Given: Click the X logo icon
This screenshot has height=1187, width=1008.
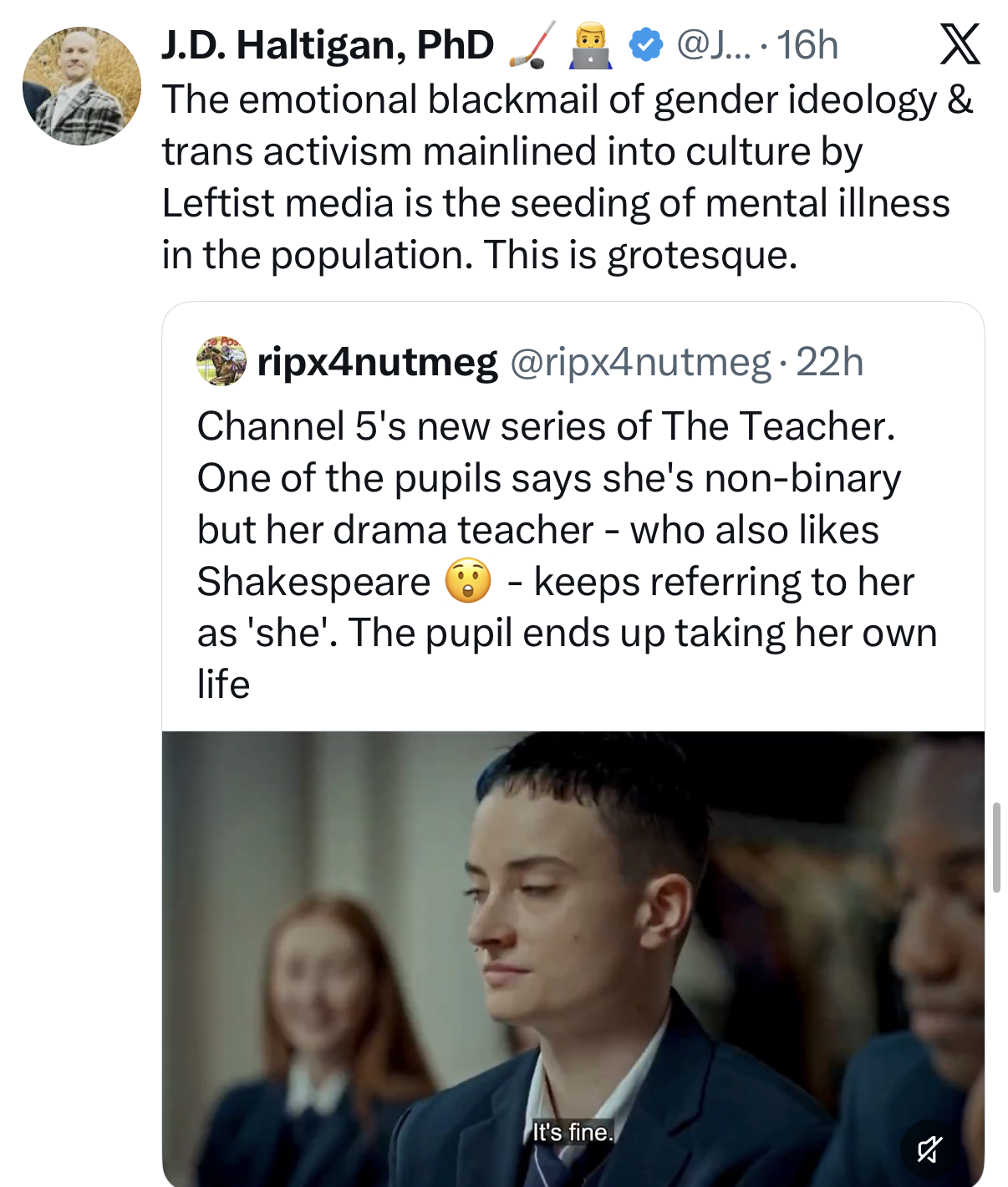Looking at the screenshot, I should pos(960,44).
